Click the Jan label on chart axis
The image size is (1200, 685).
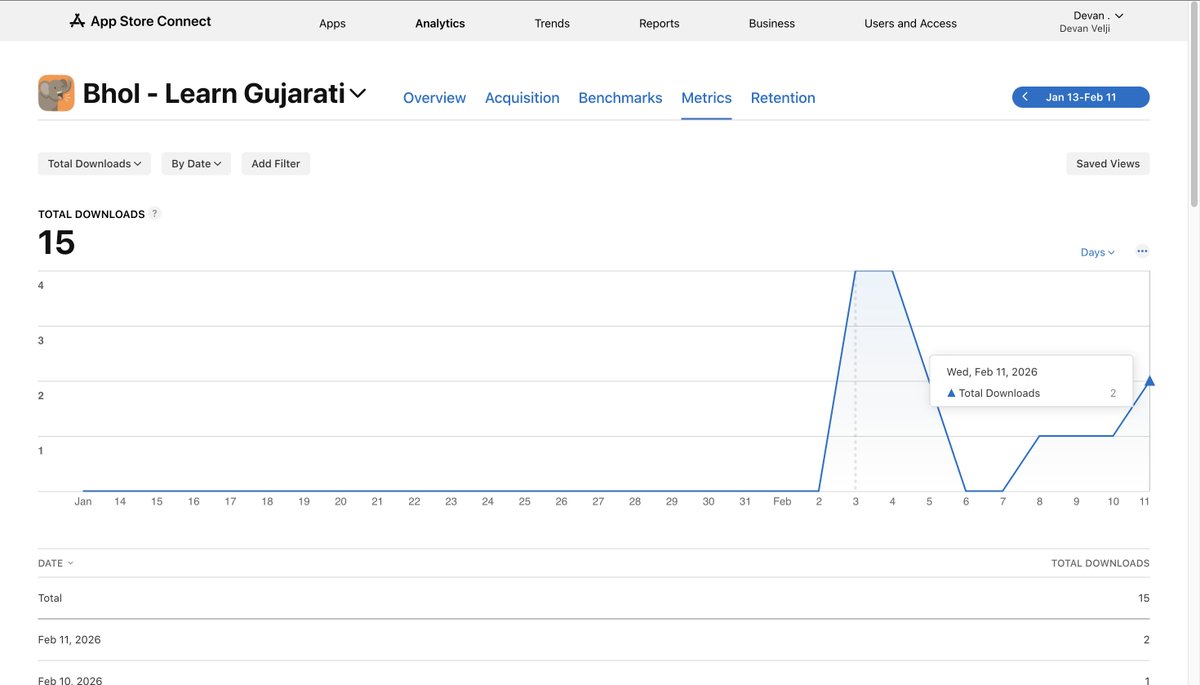(x=83, y=501)
